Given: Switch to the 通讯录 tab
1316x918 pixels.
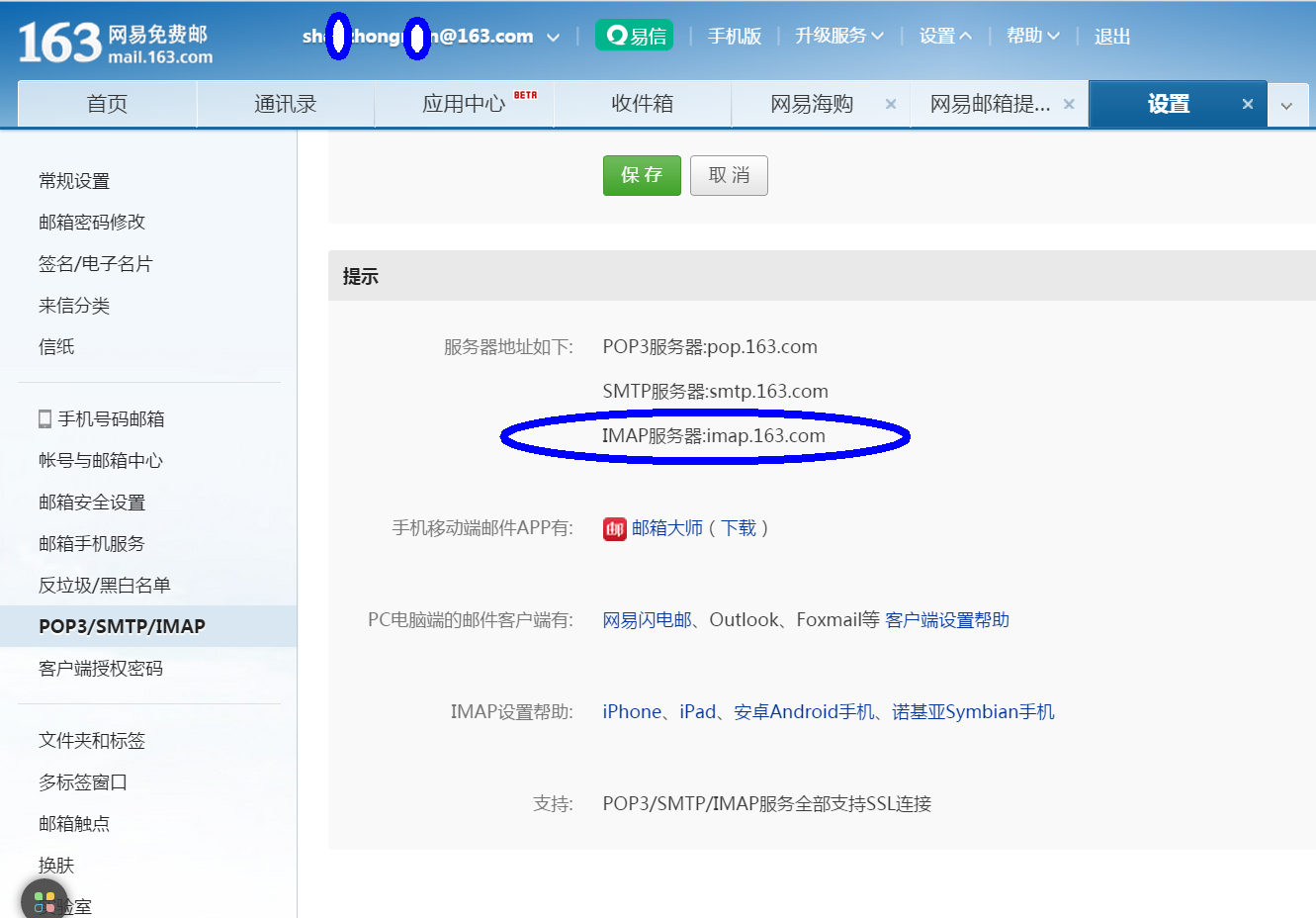Looking at the screenshot, I should click(x=286, y=104).
